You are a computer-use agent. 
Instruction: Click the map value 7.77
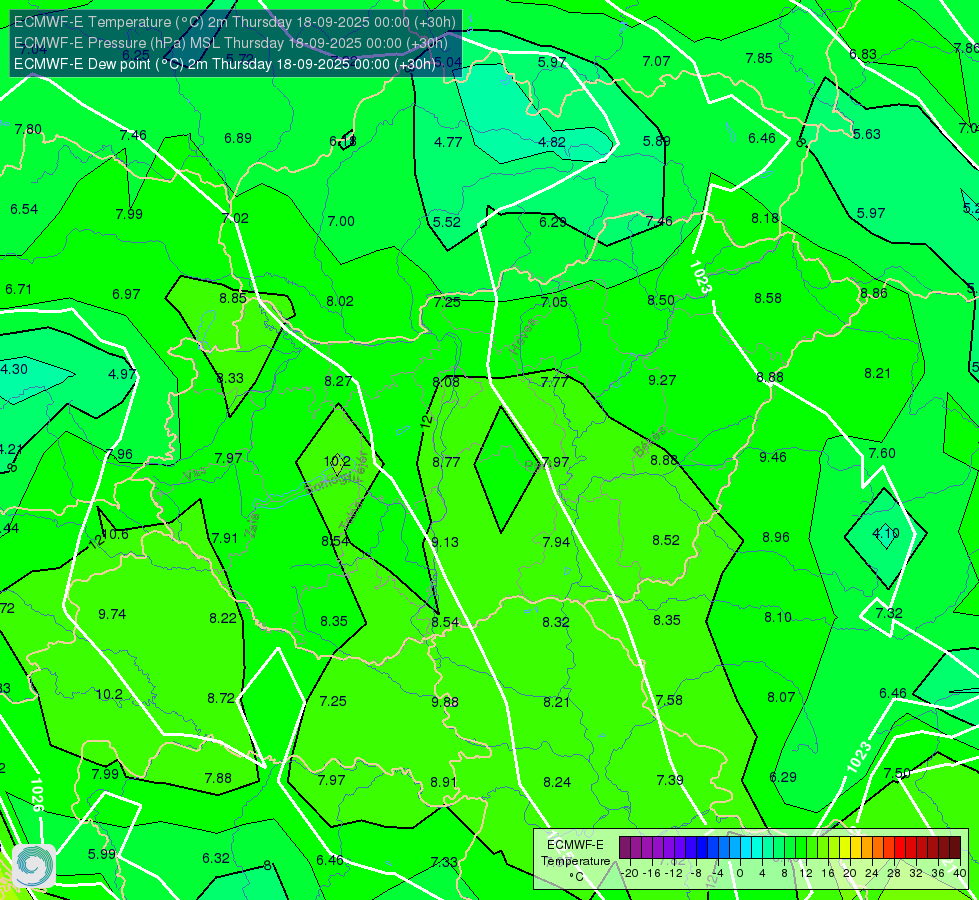554,382
